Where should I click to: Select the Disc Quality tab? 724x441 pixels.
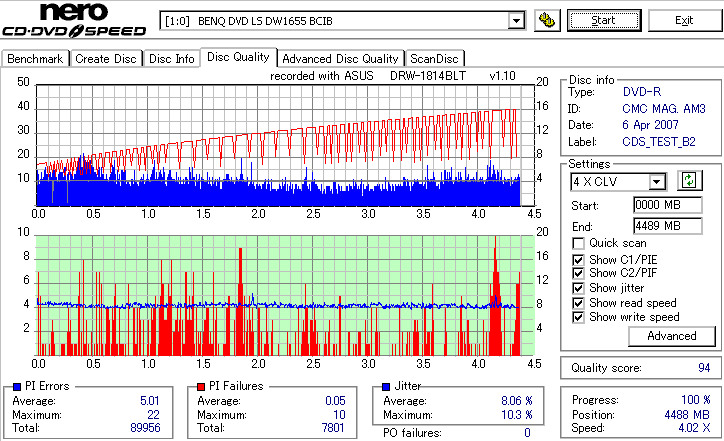click(238, 57)
